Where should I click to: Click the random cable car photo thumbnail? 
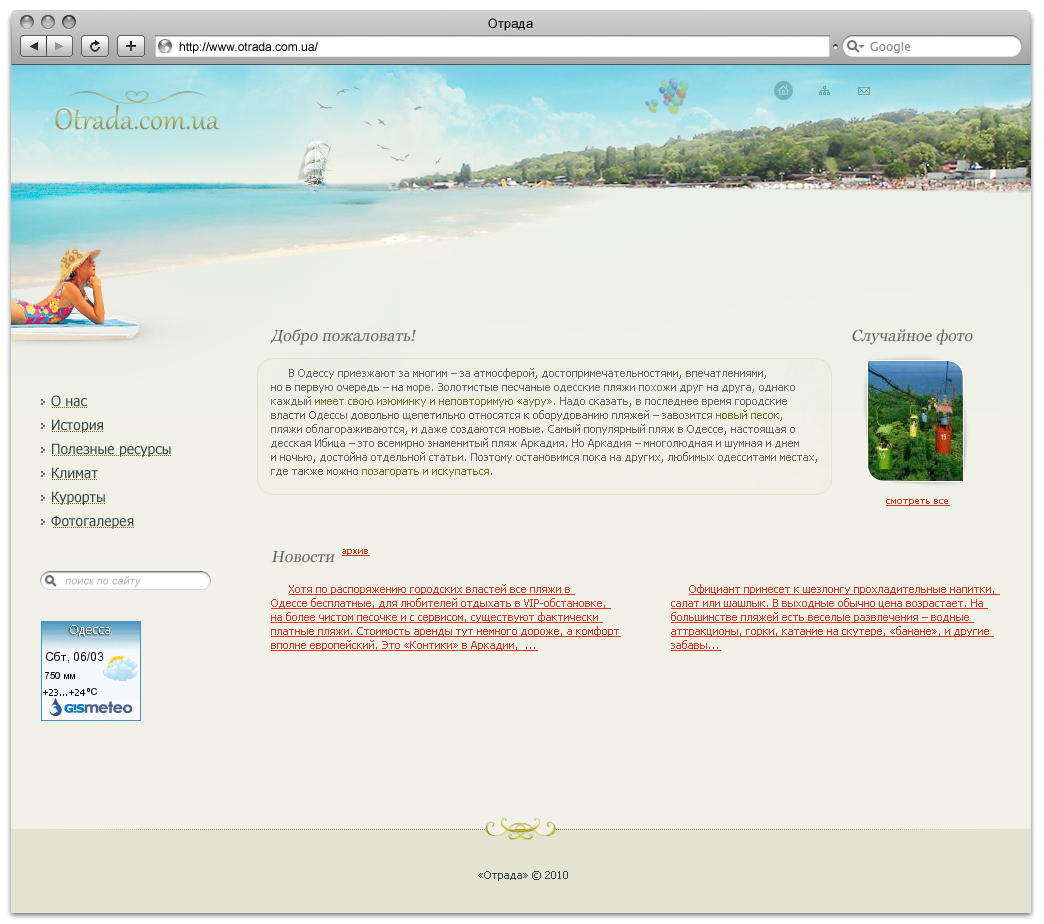[915, 421]
